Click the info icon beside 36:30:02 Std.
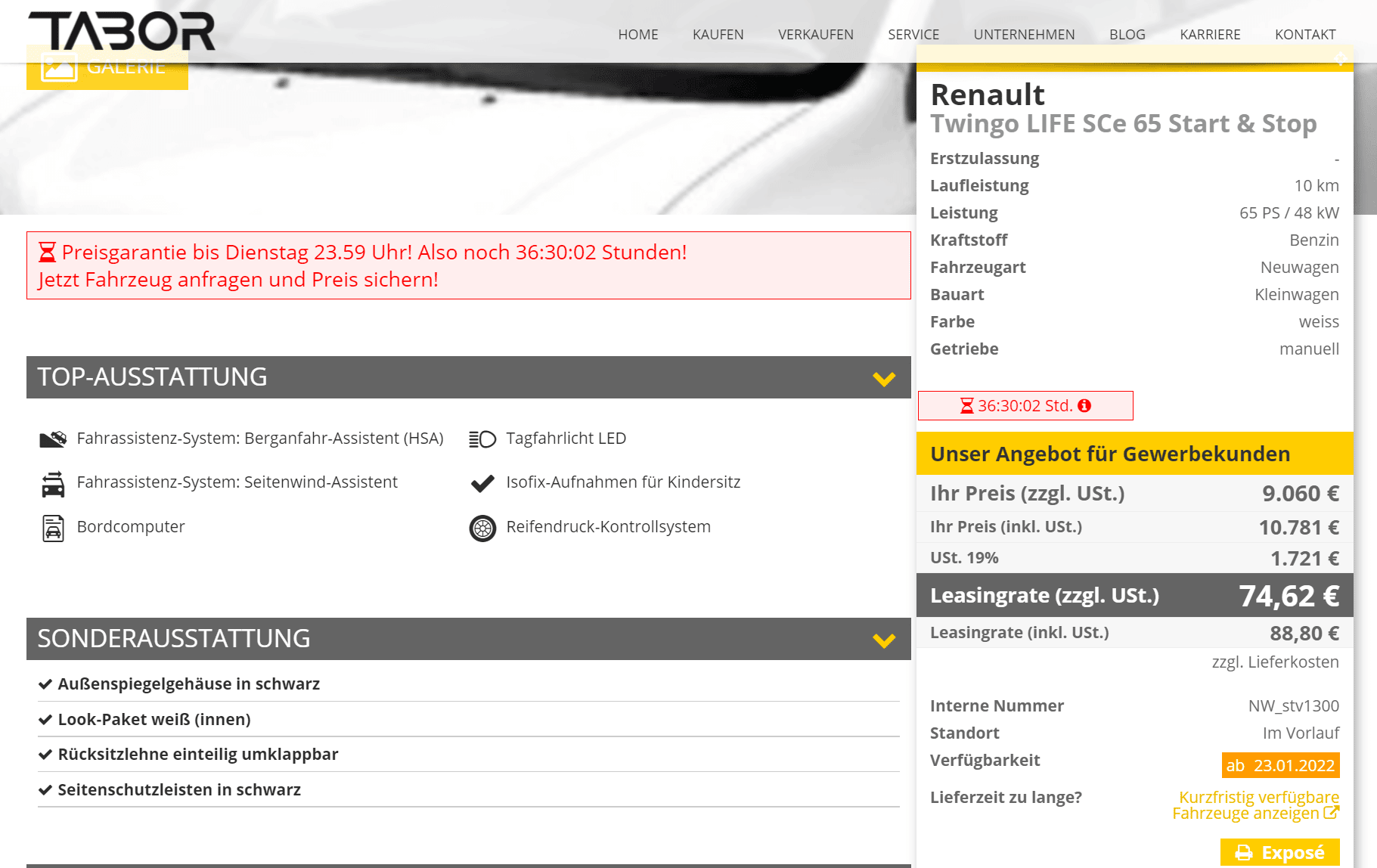 click(1084, 406)
